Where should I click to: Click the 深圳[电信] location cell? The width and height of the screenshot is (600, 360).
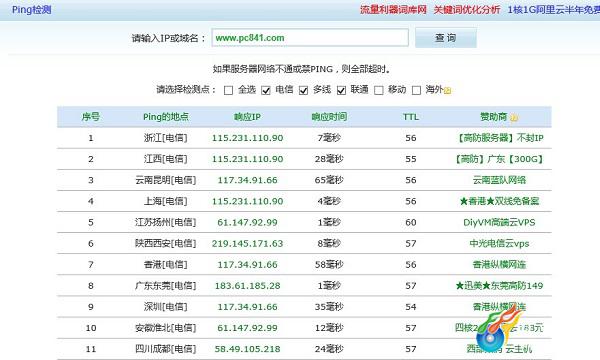[x=166, y=306]
